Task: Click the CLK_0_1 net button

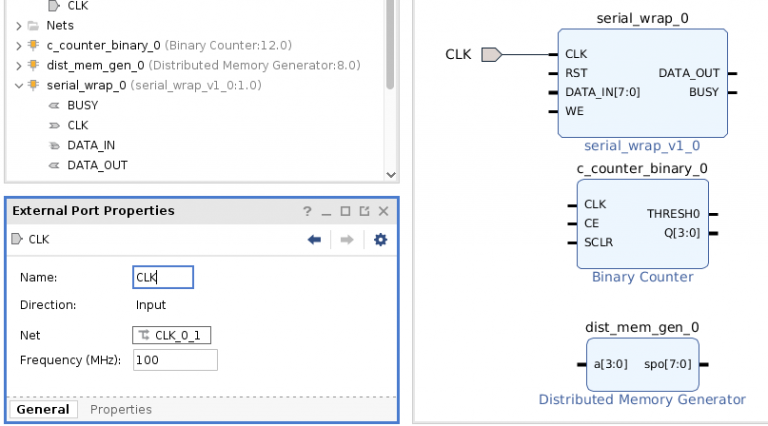Action: pos(172,335)
